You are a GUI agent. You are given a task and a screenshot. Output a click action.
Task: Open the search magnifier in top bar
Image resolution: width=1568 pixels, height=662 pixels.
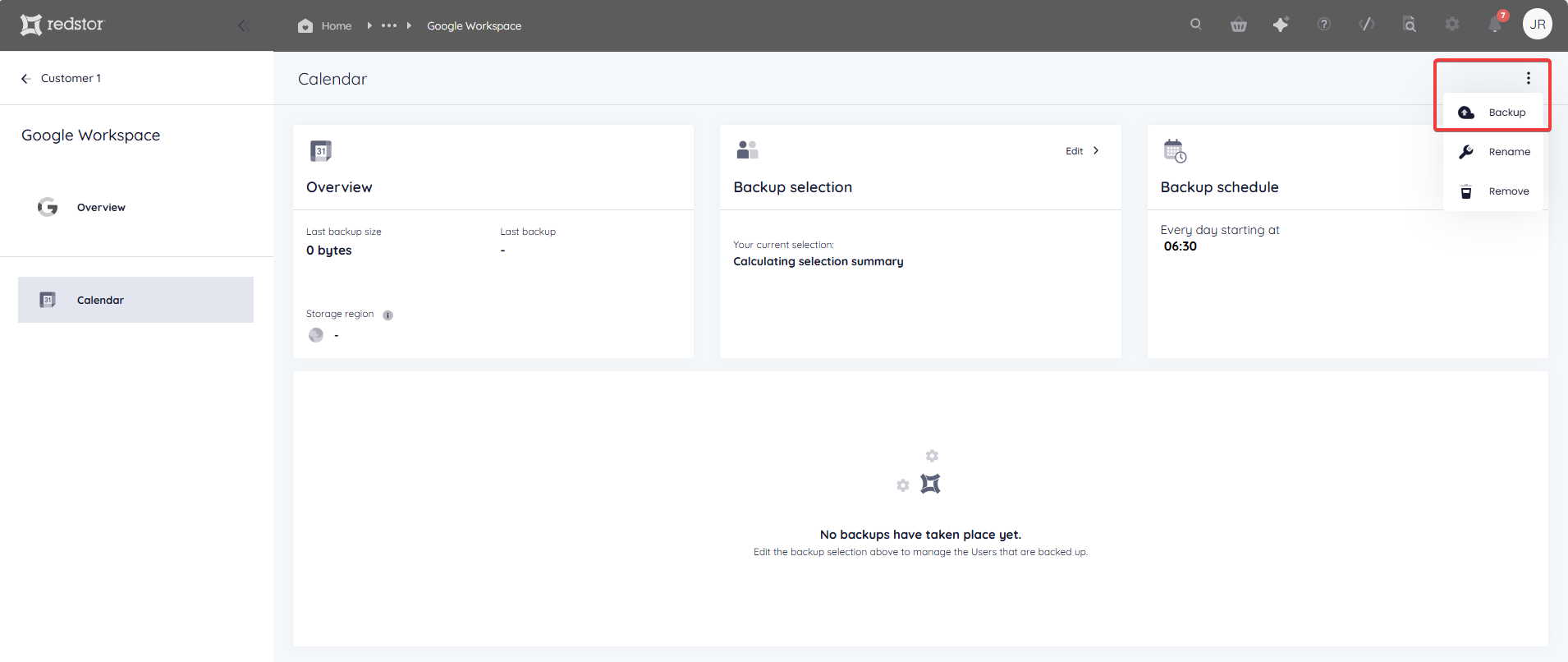pyautogui.click(x=1196, y=25)
